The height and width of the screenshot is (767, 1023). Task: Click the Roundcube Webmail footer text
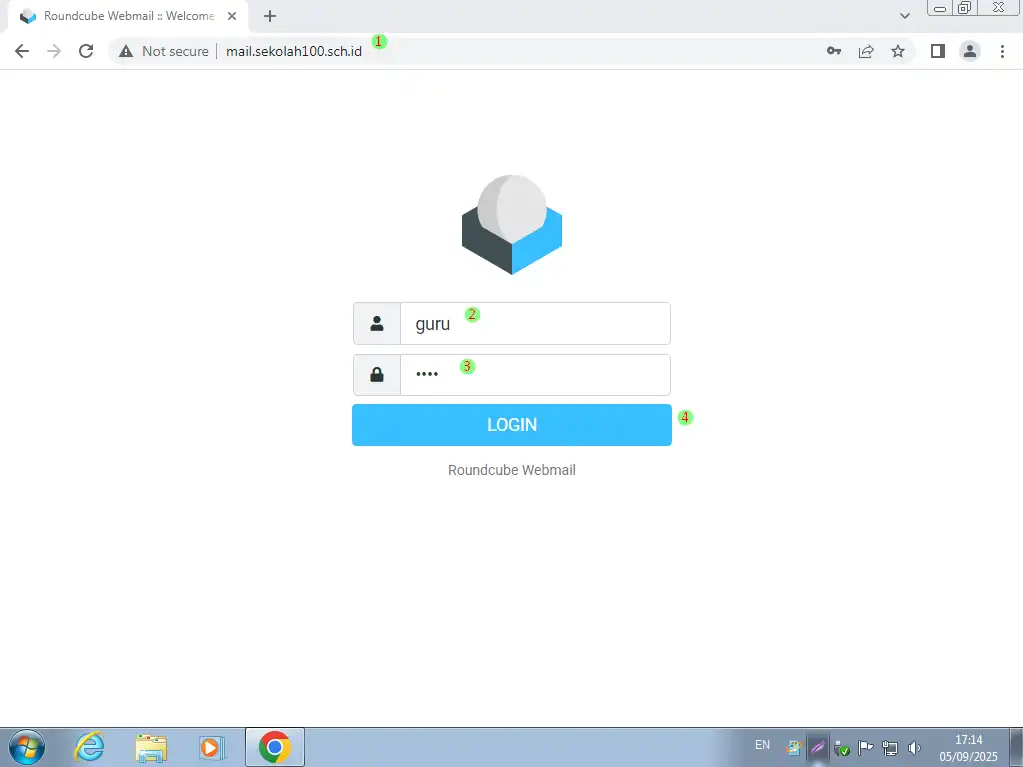pyautogui.click(x=512, y=470)
